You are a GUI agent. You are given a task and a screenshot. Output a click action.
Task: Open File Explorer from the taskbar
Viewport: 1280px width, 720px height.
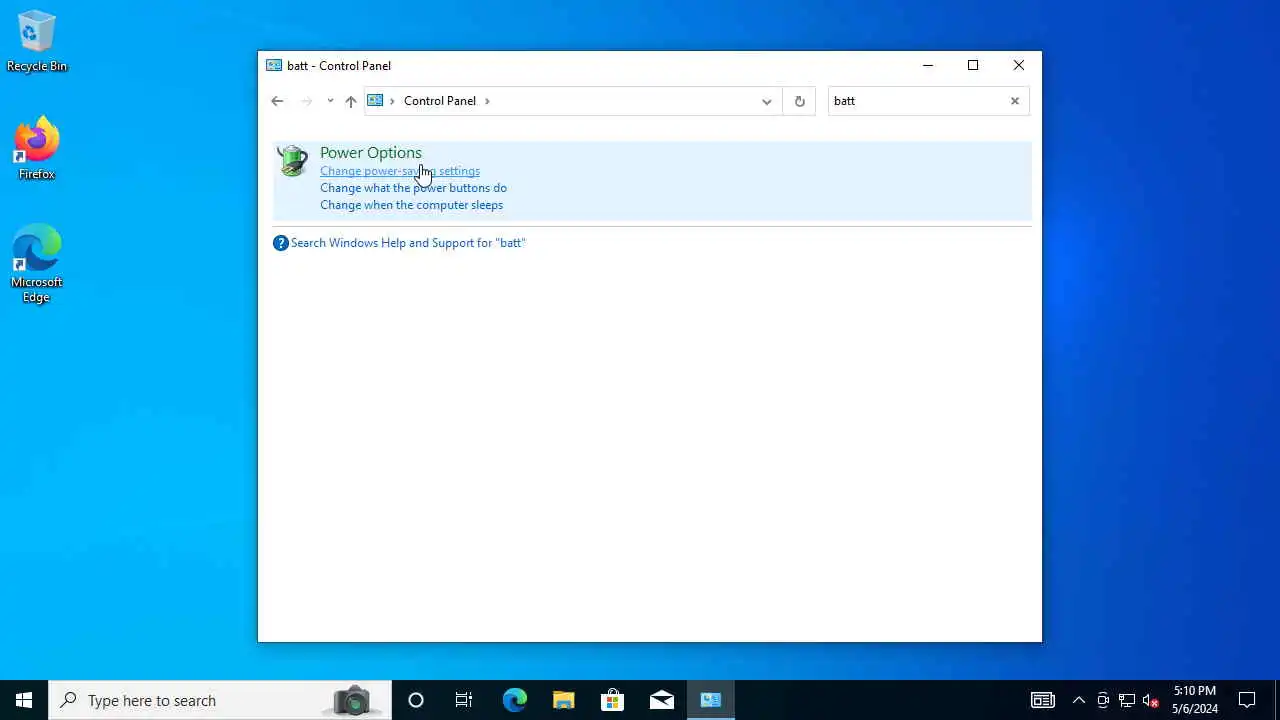click(564, 700)
